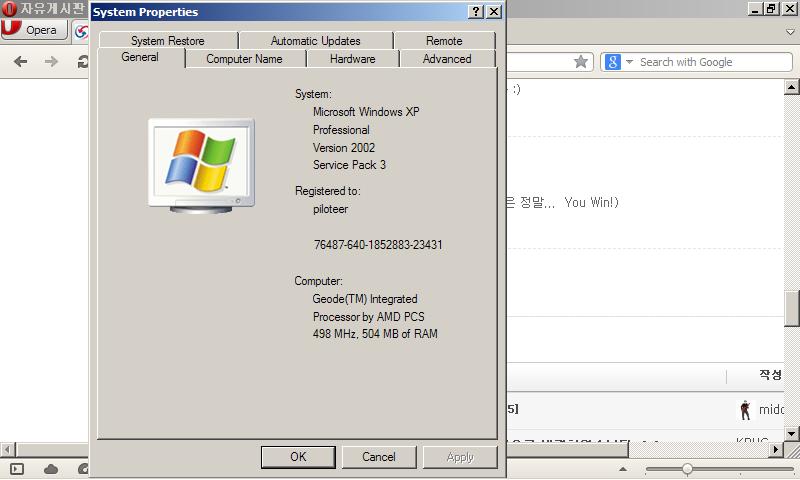
Task: Click the Service Pack 3 text
Action: point(349,165)
